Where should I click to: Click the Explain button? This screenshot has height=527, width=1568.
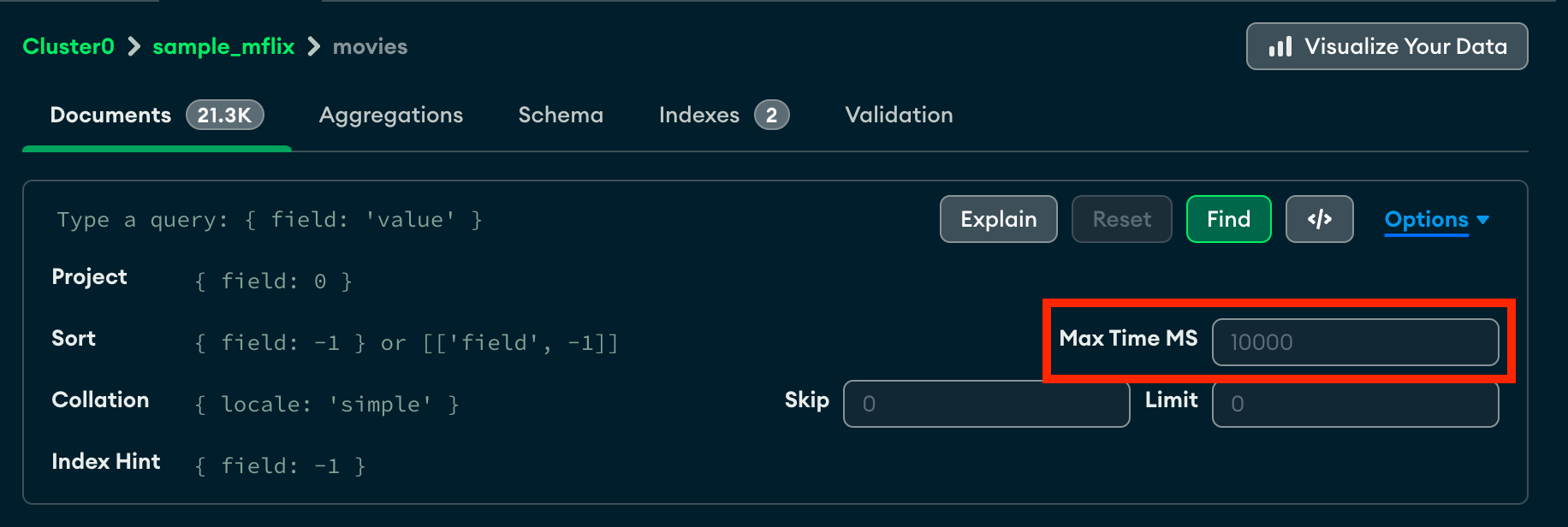click(998, 219)
